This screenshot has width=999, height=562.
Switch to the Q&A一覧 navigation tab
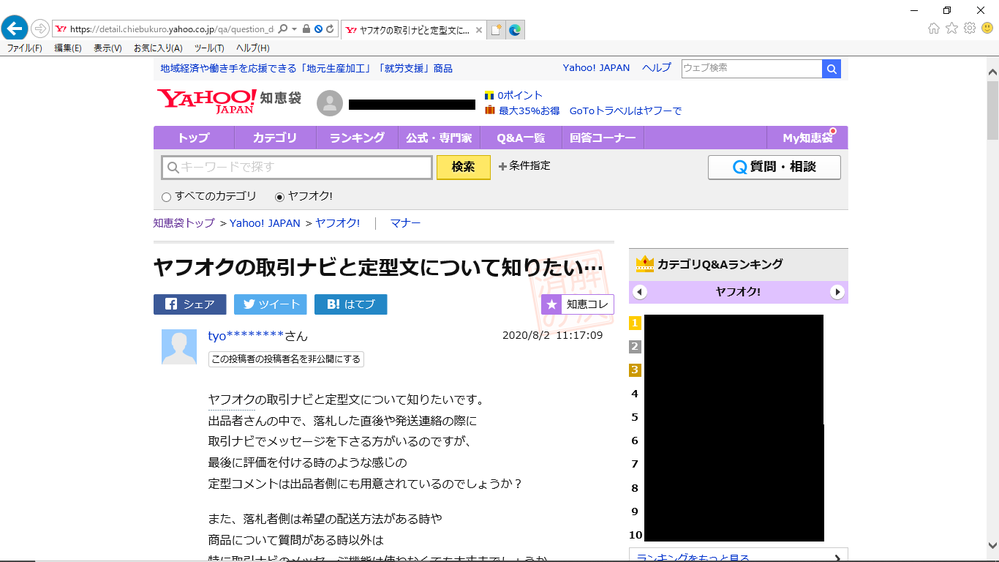(x=521, y=138)
